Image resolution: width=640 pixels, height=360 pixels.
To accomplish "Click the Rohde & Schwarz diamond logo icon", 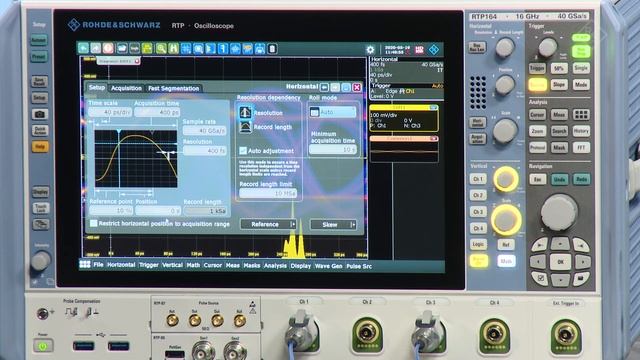I will [434, 50].
